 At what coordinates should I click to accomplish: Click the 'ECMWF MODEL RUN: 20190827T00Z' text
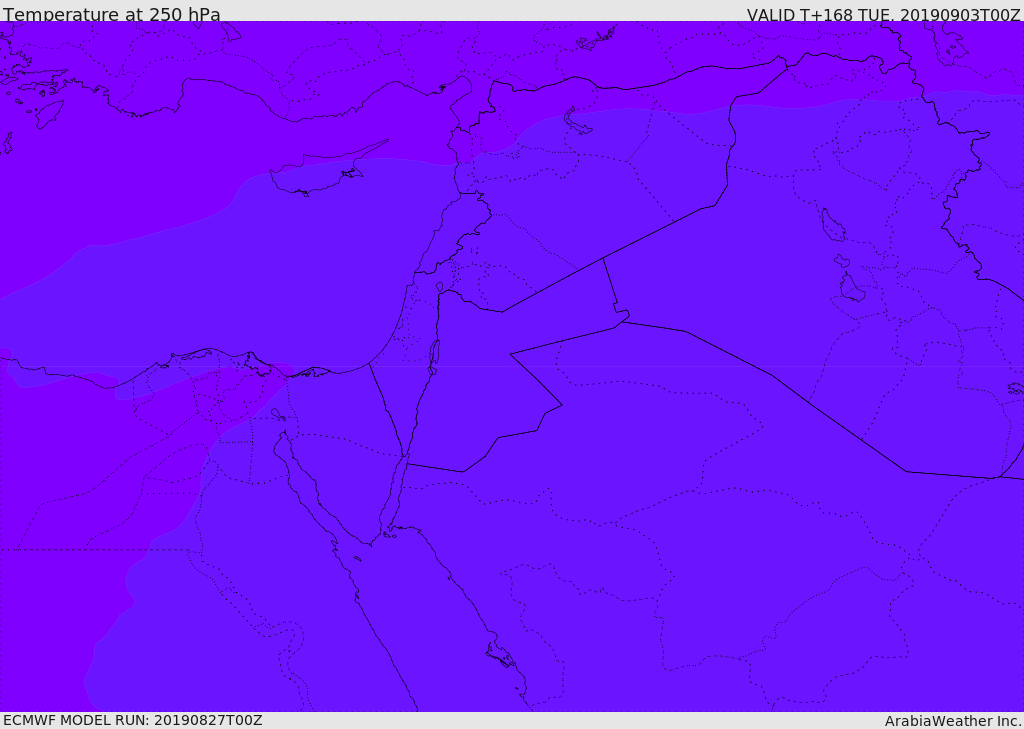click(133, 720)
